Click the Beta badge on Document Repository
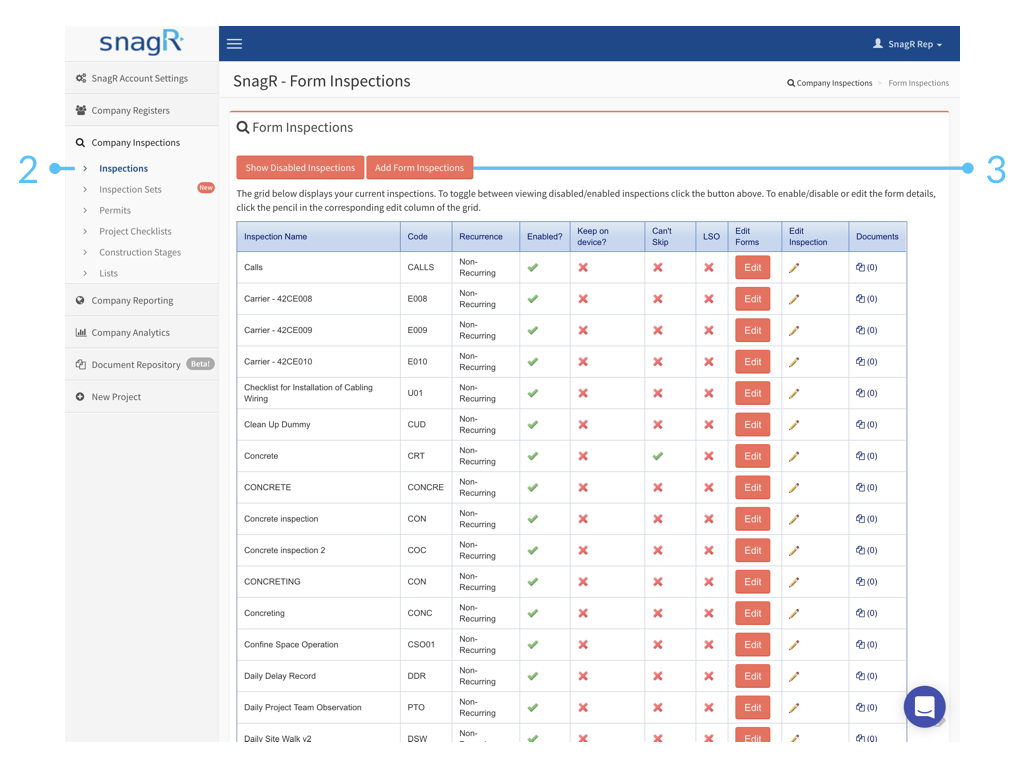The image size is (1024, 768). 200,364
